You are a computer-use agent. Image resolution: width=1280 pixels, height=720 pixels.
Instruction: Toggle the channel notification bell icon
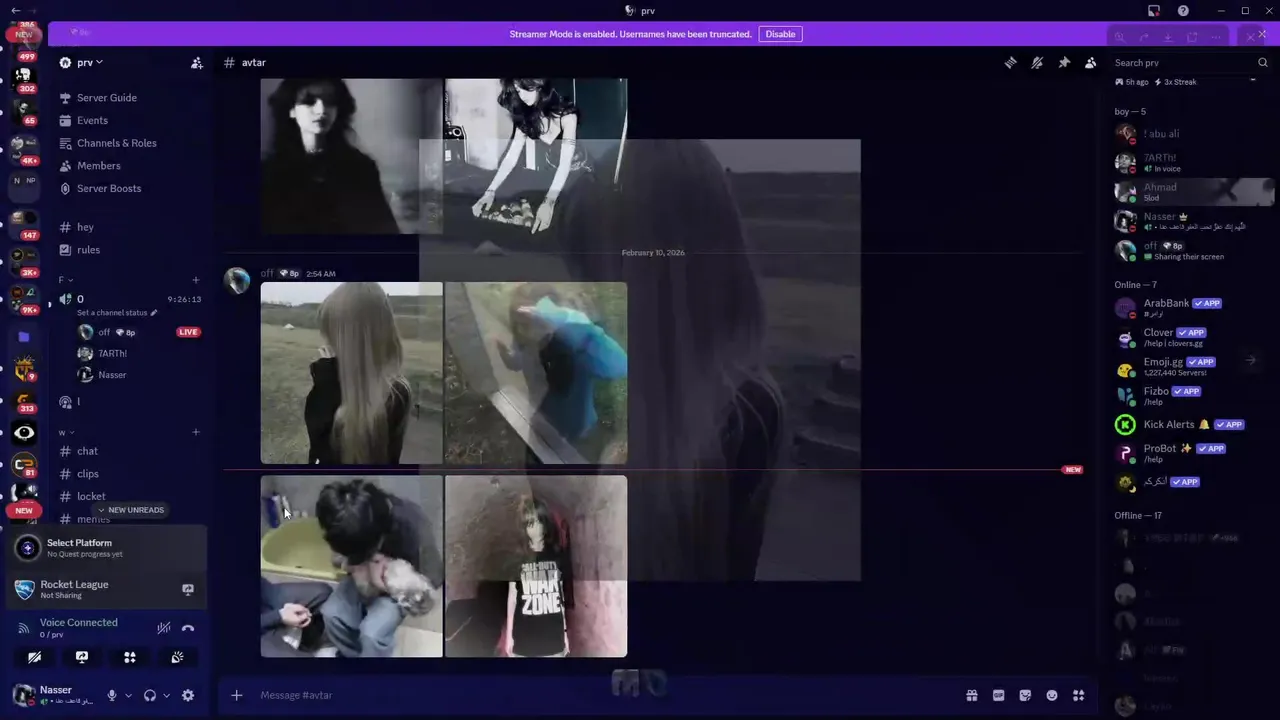[1037, 62]
